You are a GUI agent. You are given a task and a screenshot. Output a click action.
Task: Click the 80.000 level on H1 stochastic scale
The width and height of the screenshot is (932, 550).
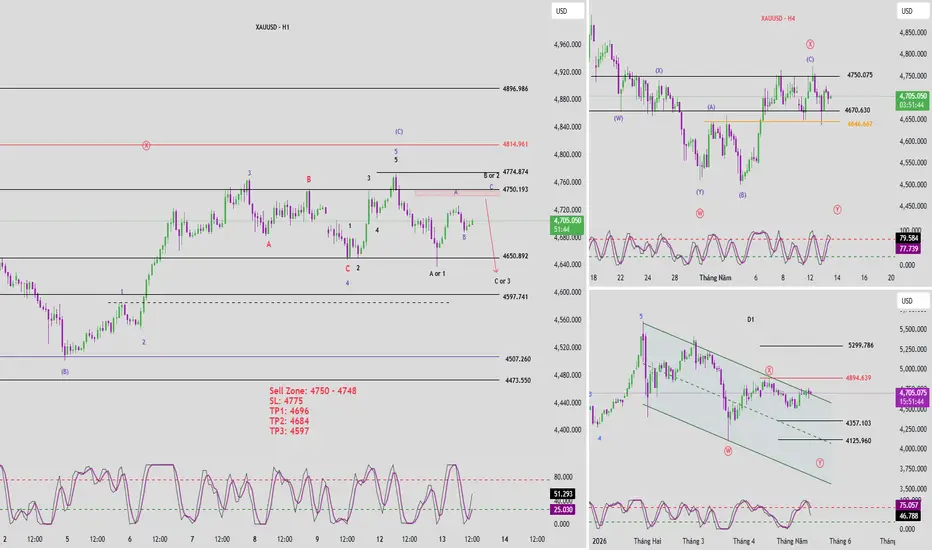click(563, 477)
